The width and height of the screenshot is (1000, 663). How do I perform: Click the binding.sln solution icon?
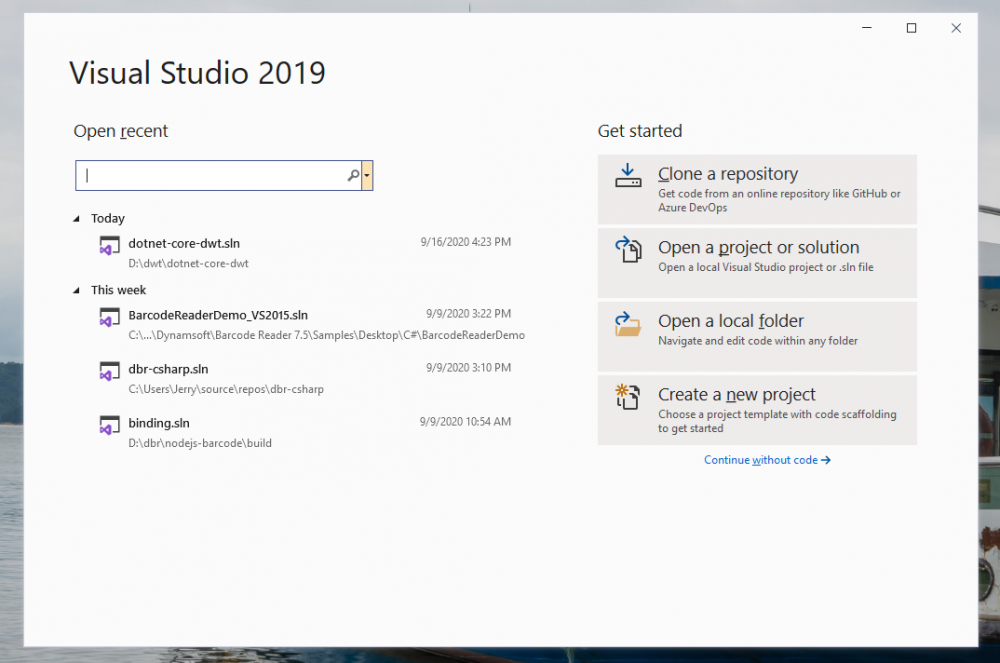pyautogui.click(x=109, y=426)
